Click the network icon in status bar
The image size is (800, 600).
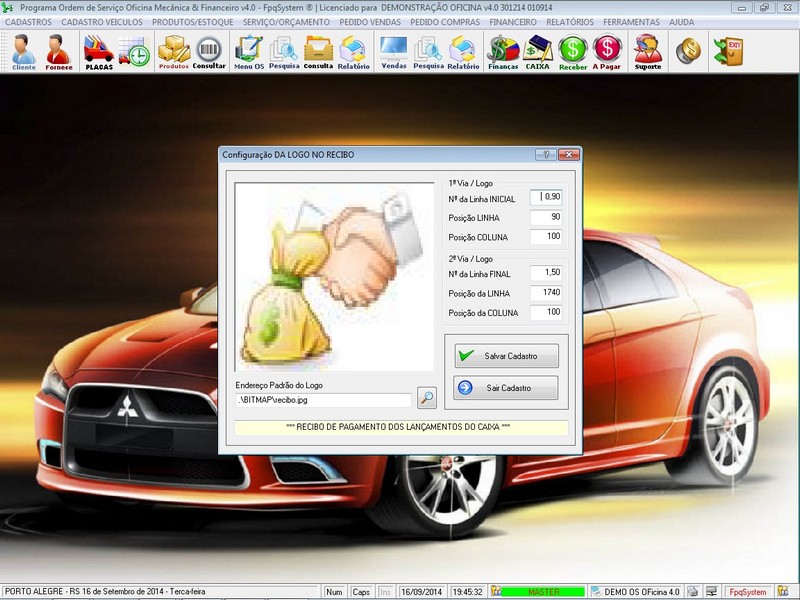coord(711,592)
